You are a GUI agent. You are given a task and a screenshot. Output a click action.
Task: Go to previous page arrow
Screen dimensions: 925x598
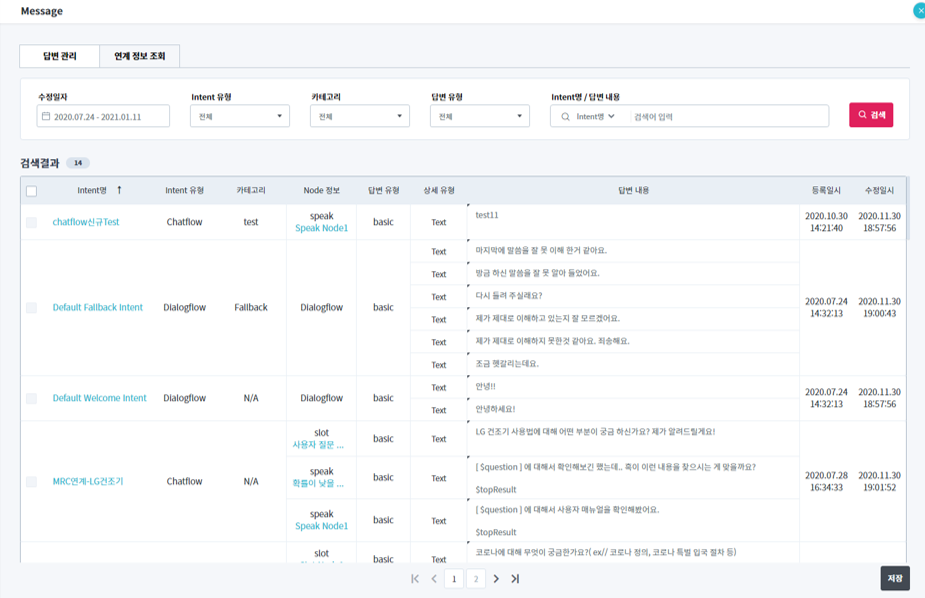[x=434, y=579]
